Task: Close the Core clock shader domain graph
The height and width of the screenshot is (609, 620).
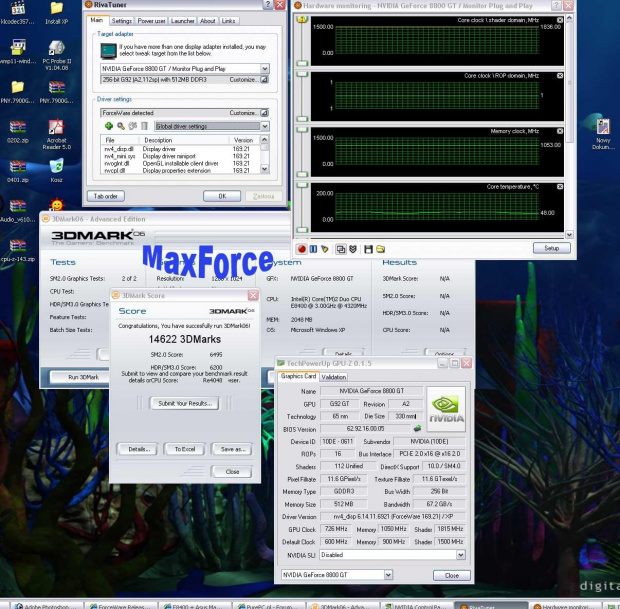Action: pyautogui.click(x=560, y=20)
